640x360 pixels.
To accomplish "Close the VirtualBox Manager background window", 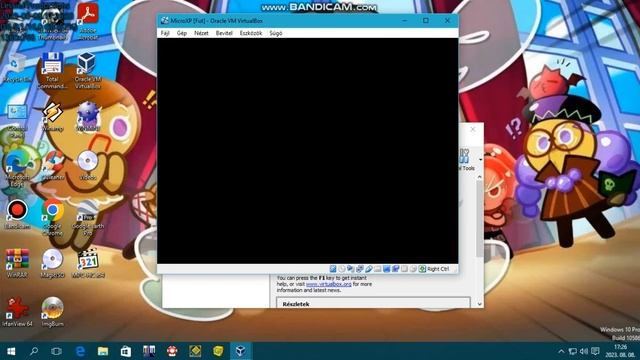I will coord(473,129).
